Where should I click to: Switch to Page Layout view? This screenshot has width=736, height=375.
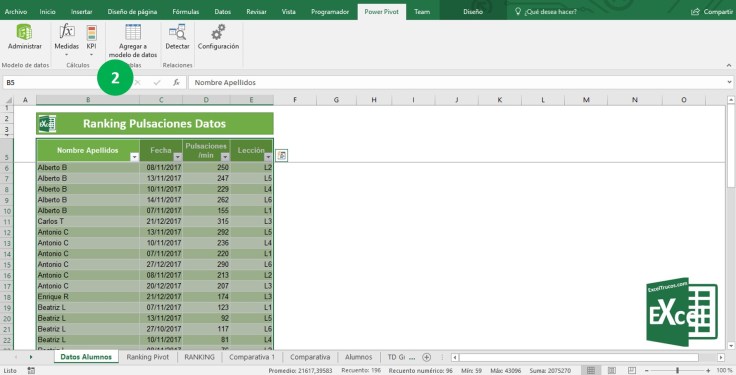pyautogui.click(x=612, y=371)
